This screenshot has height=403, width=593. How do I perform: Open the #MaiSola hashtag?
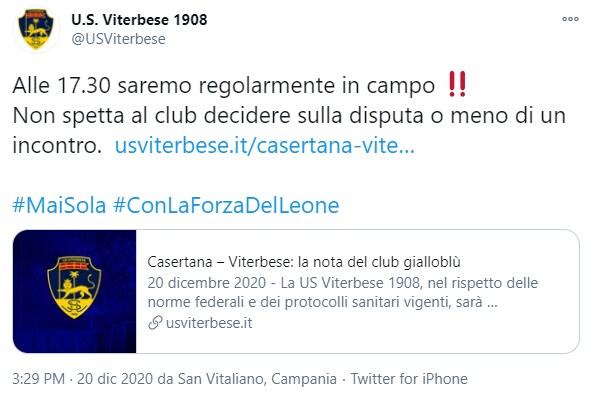(x=59, y=206)
